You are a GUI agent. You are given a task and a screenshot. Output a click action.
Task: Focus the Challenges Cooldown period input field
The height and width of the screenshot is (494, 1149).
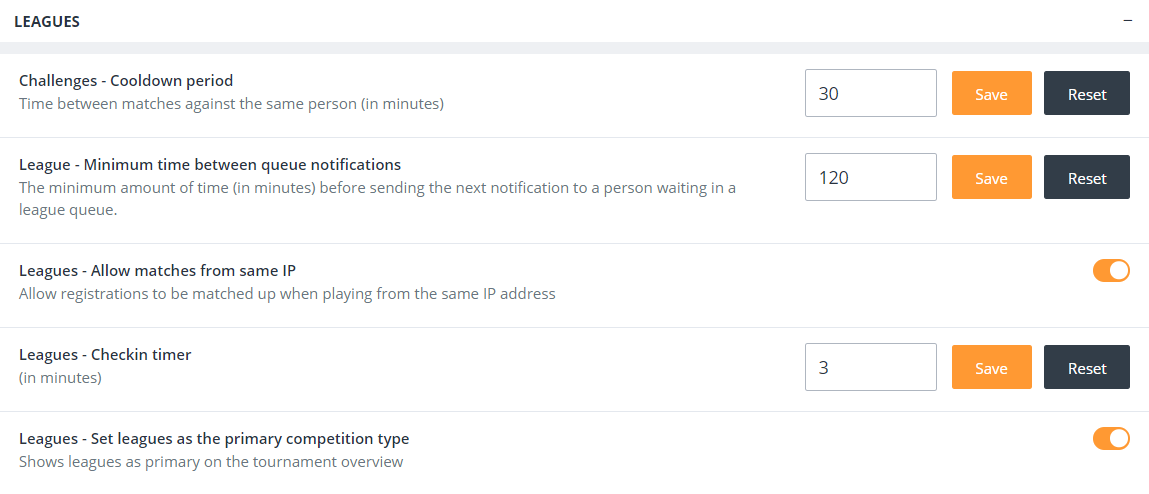(x=870, y=93)
